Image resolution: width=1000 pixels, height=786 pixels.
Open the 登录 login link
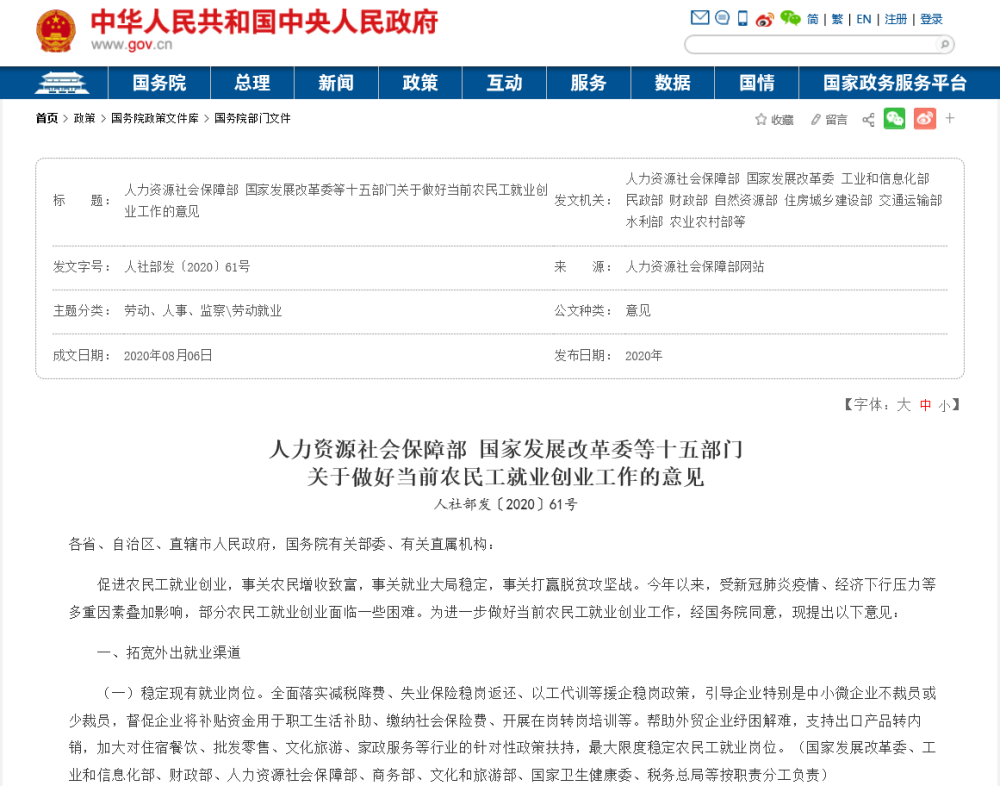931,19
